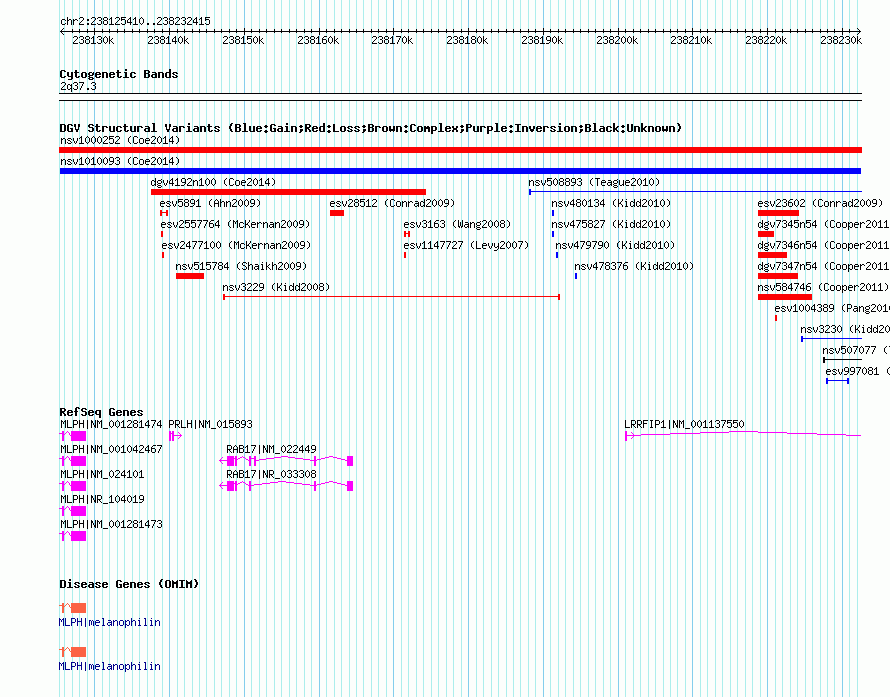
Task: Open the LRRFIP1|NM_001137550 gene label
Action: tap(684, 424)
